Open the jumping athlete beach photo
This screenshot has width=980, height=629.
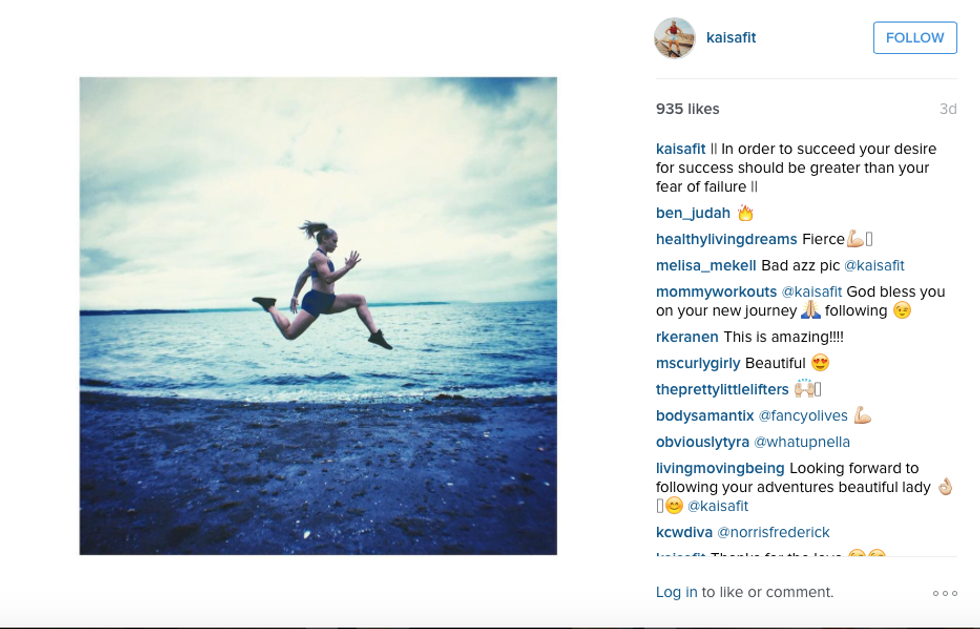318,316
